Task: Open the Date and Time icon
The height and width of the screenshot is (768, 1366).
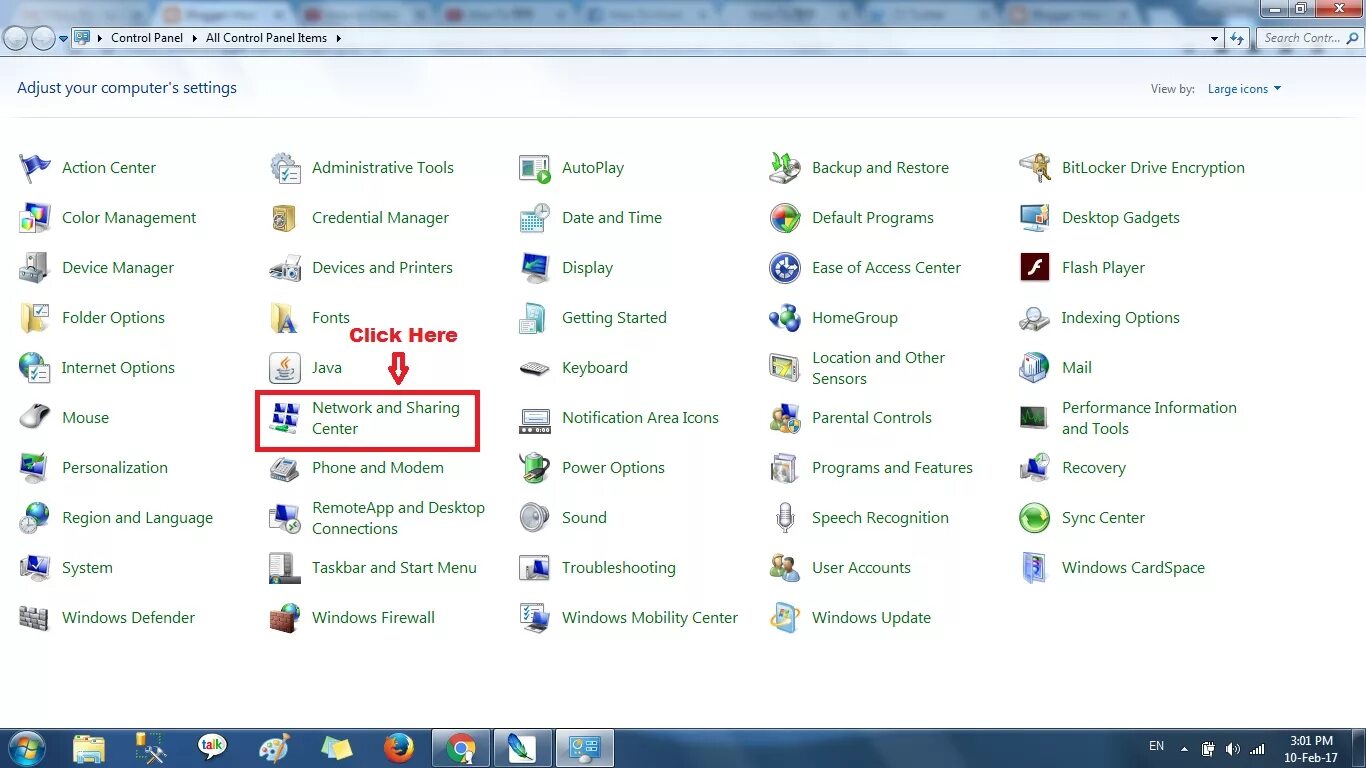Action: (535, 218)
